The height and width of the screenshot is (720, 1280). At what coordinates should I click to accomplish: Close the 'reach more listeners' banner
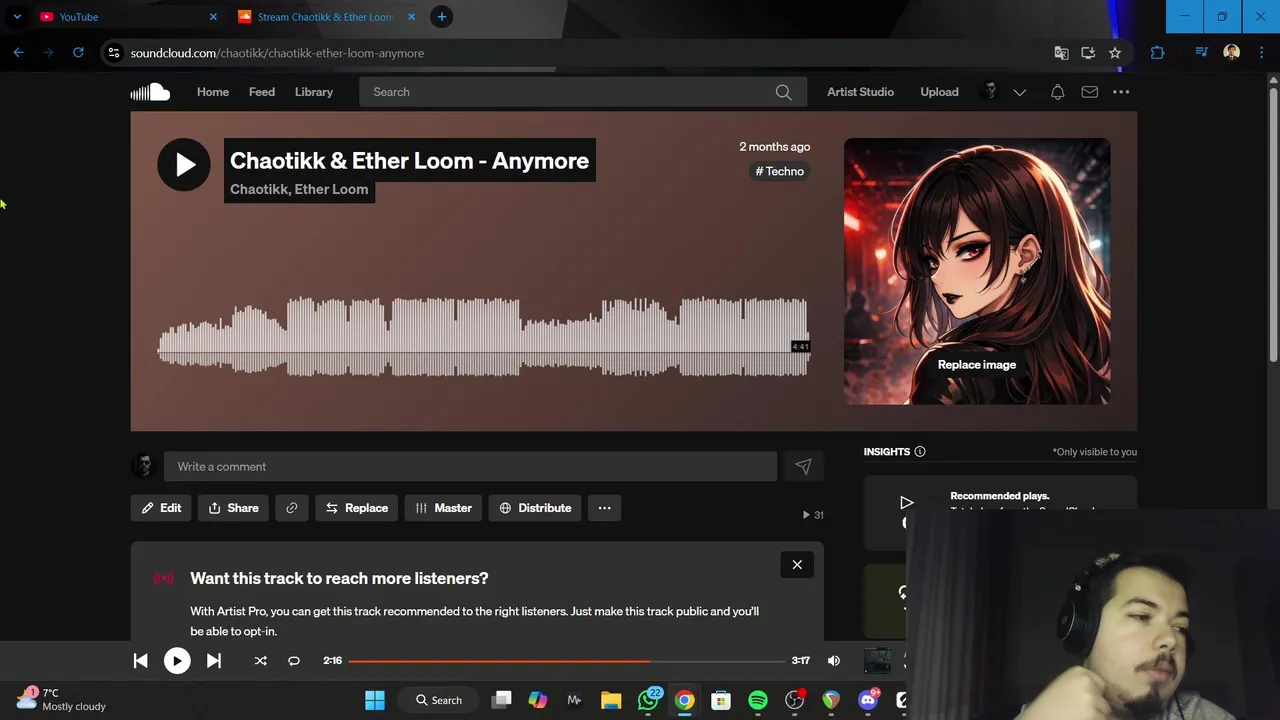797,565
